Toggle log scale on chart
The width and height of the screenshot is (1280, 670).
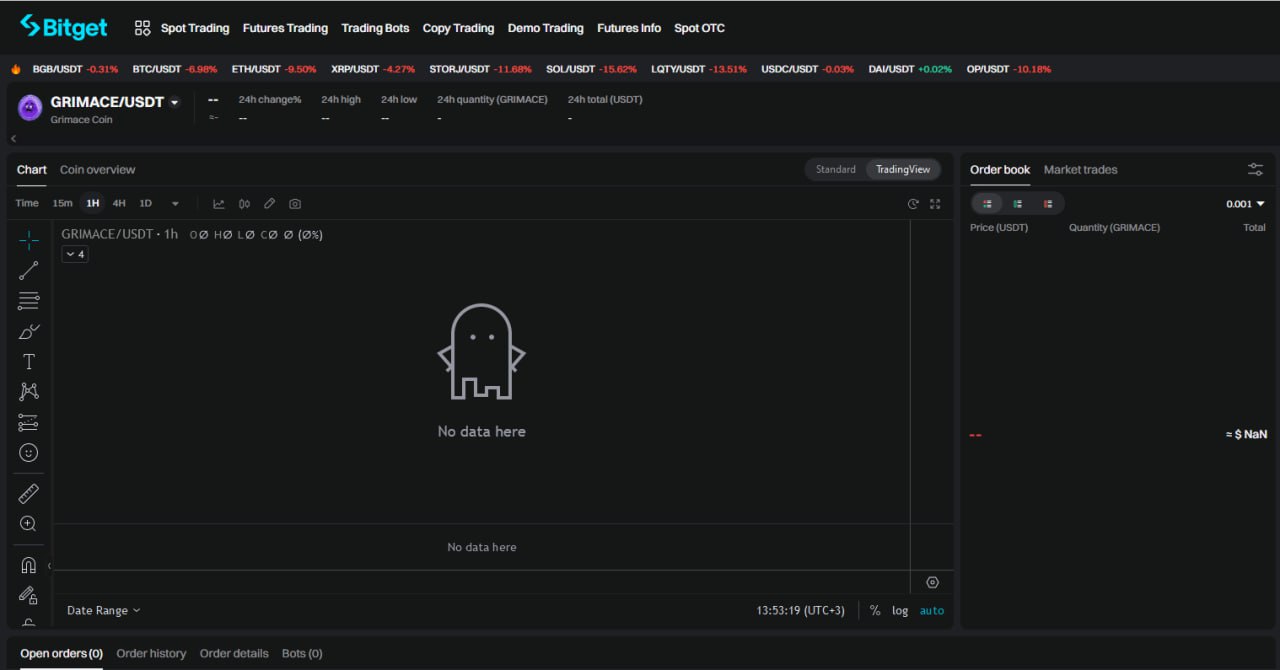click(900, 610)
